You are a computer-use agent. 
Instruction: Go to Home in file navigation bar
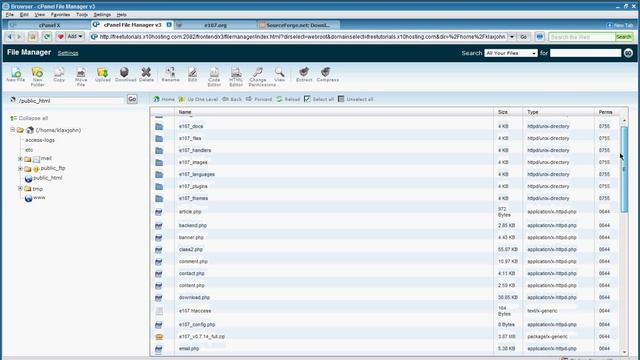[x=164, y=99]
